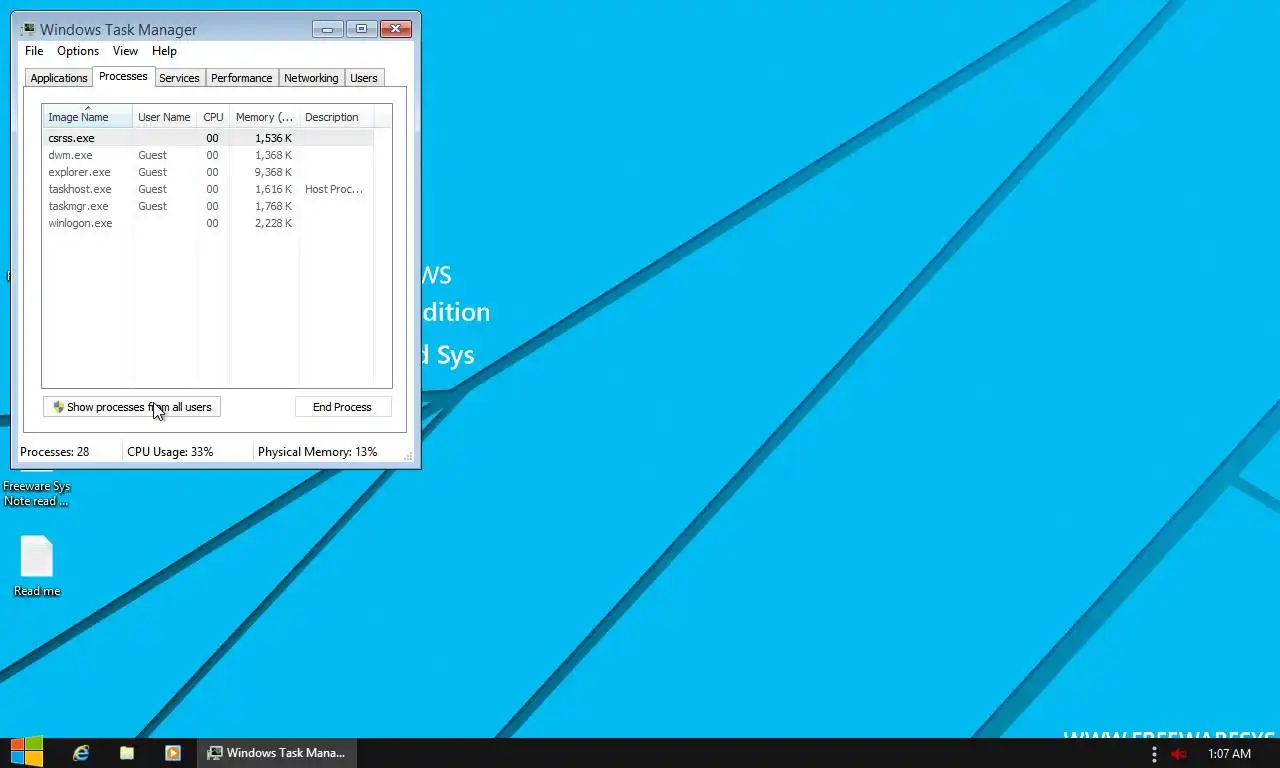Open the Windows Start button
The image size is (1280, 768).
[27, 752]
